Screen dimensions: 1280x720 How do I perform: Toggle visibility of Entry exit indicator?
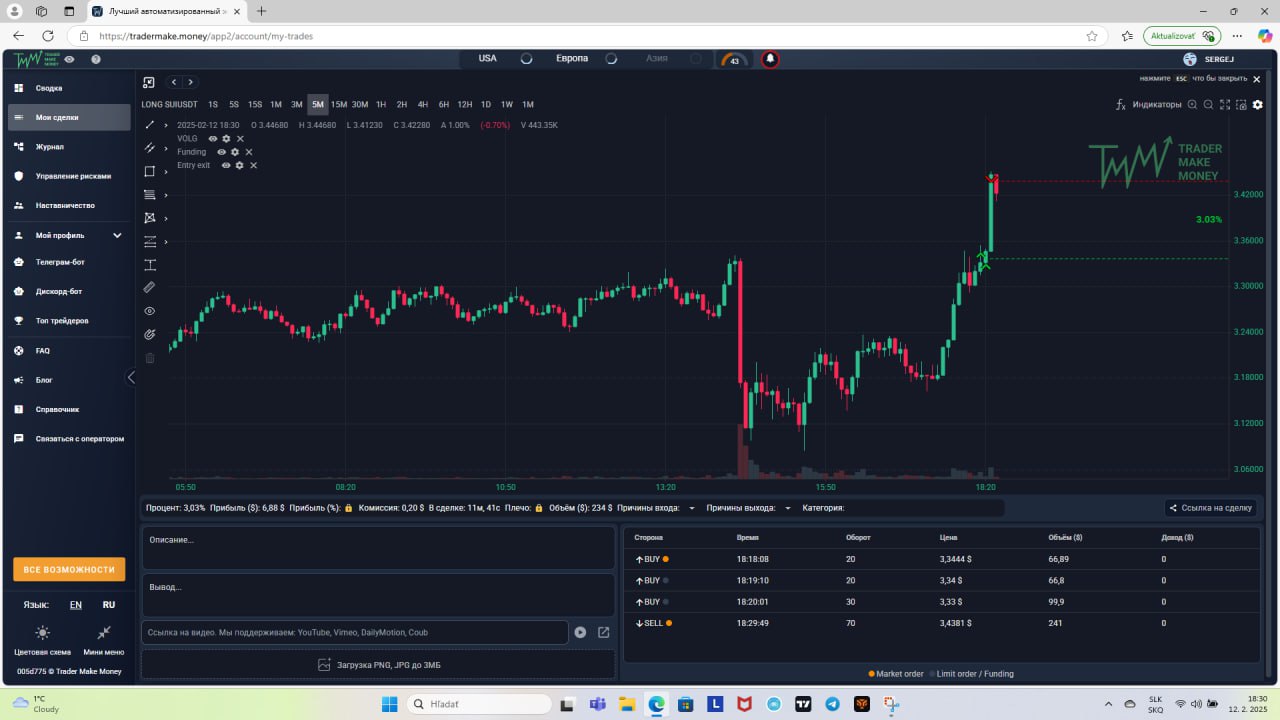226,165
